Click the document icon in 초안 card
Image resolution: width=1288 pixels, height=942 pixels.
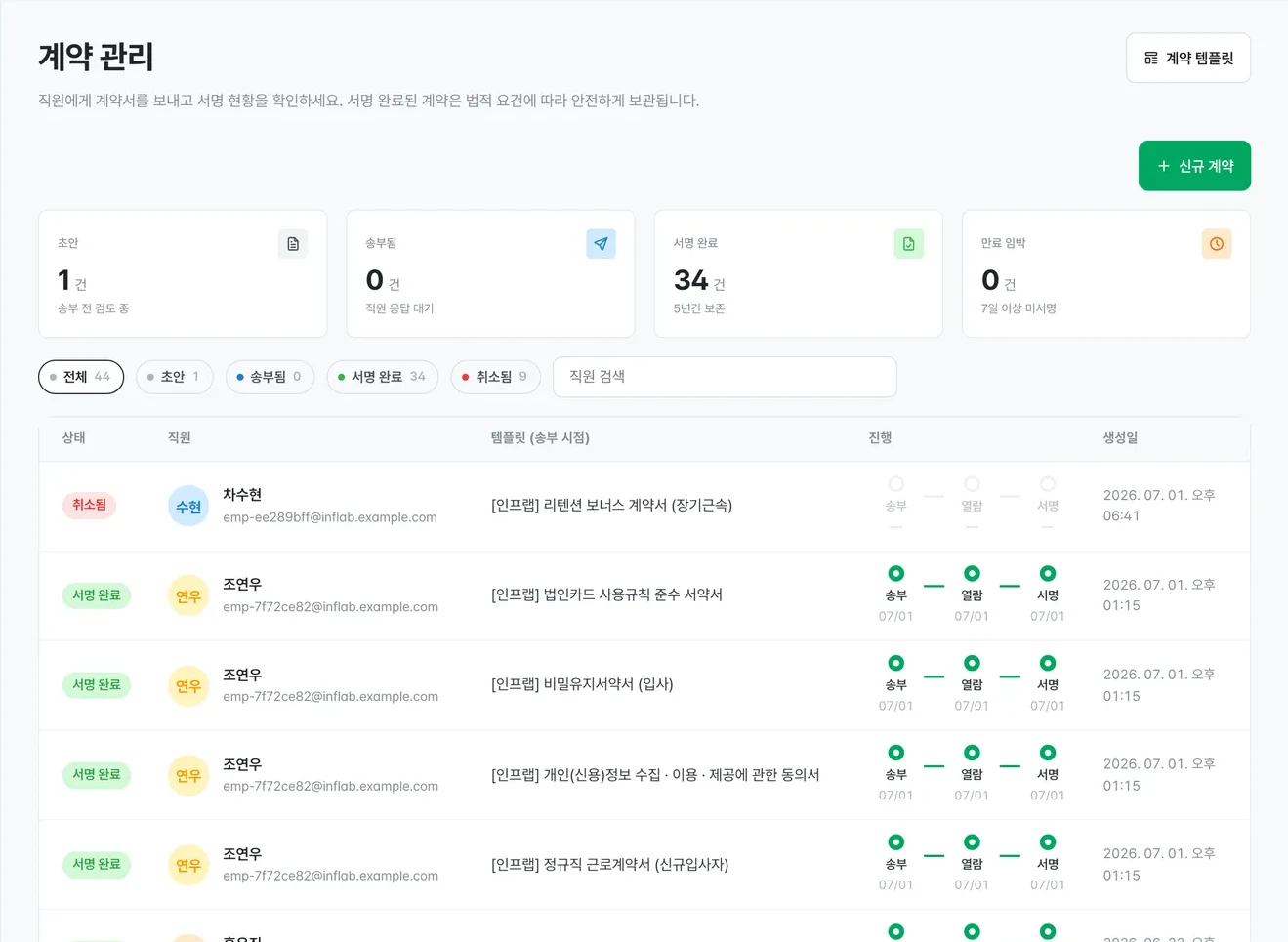pos(293,244)
